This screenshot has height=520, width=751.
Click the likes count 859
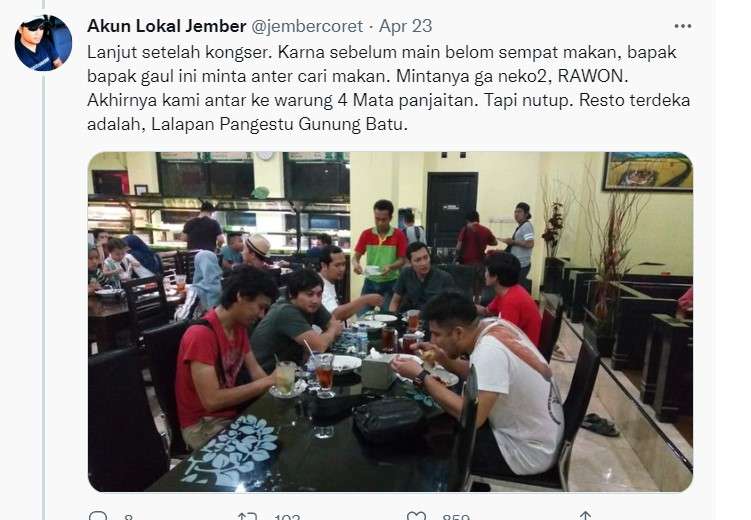[x=456, y=517]
